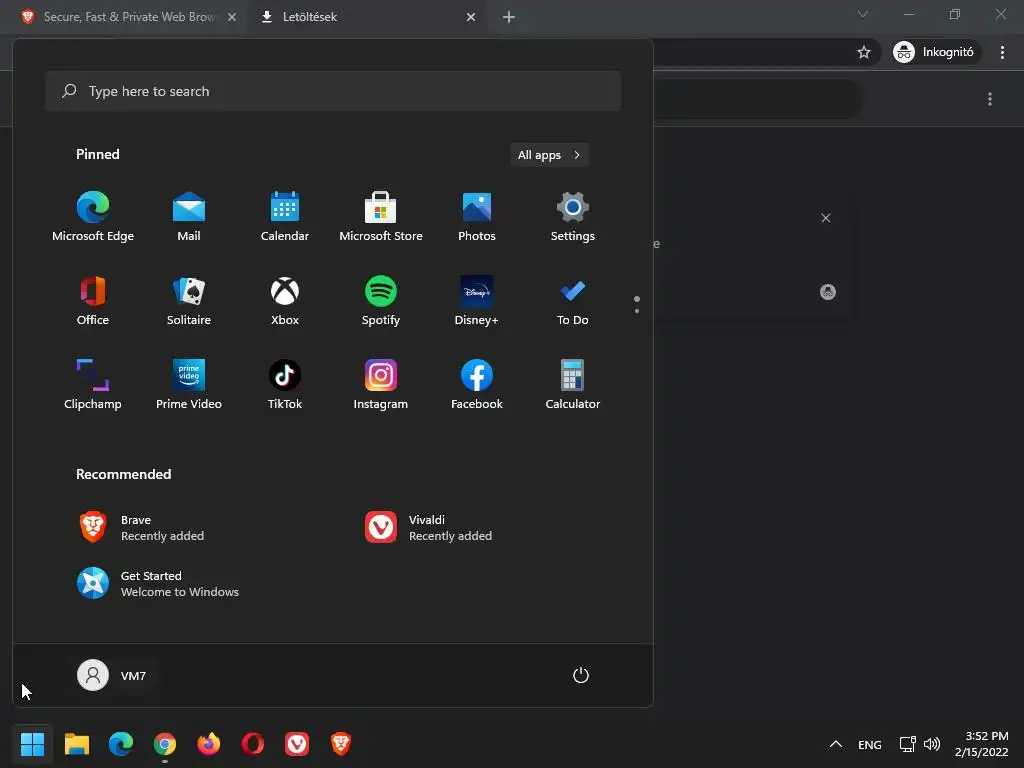Open Chrome tab search dropdown arrow

[863, 14]
